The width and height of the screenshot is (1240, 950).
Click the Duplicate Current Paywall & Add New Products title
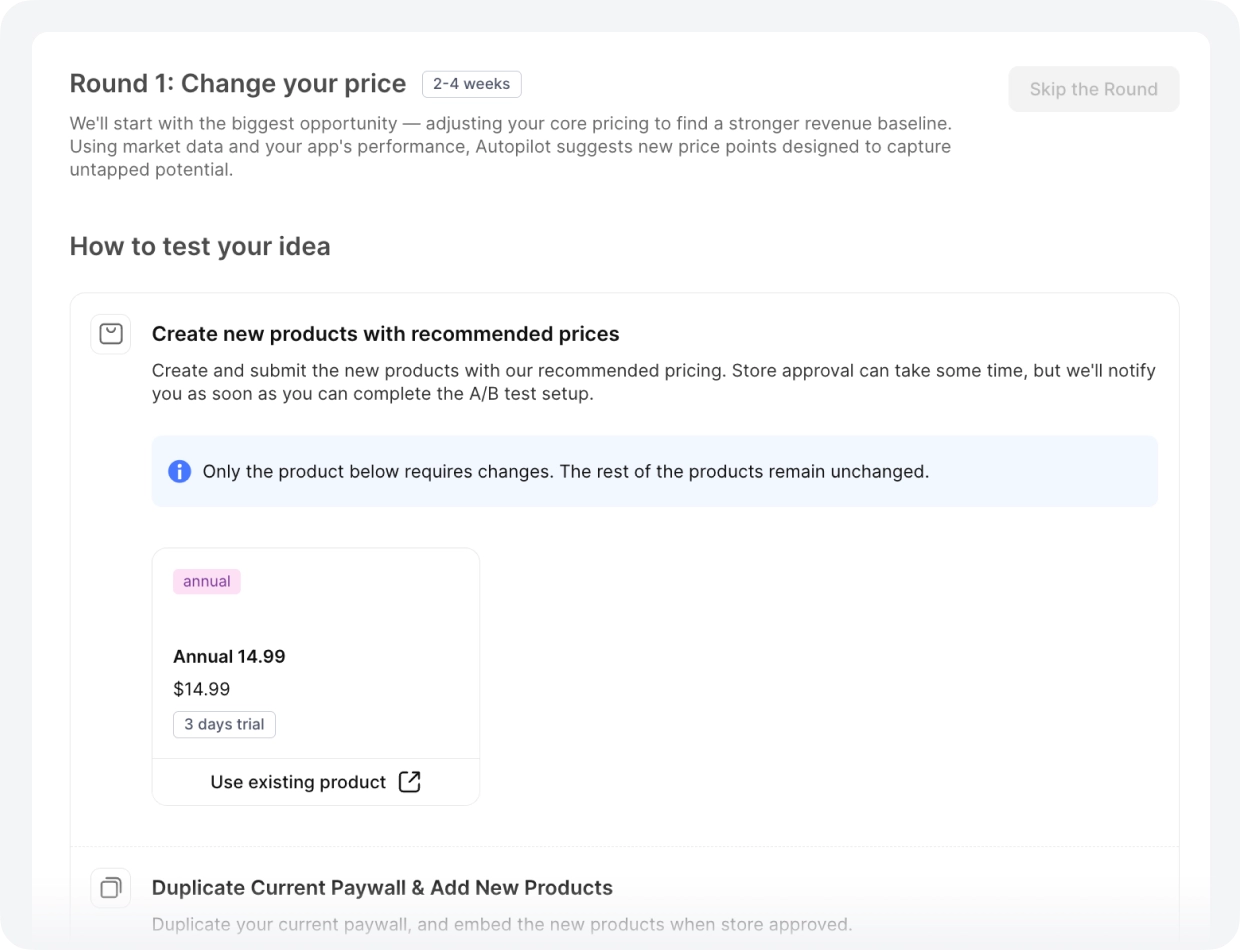(x=382, y=888)
